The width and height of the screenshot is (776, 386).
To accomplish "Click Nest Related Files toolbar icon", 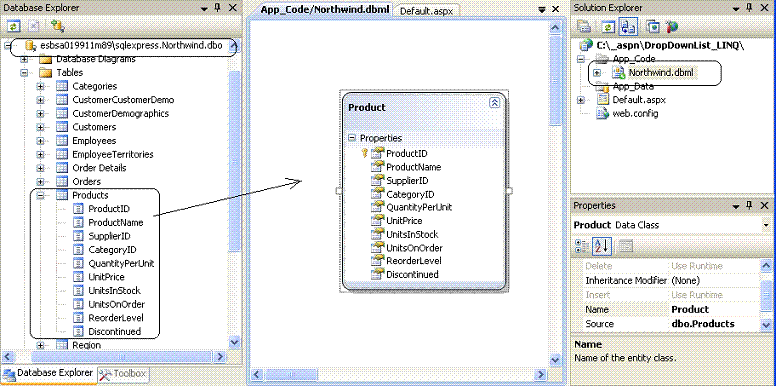I will [628, 26].
